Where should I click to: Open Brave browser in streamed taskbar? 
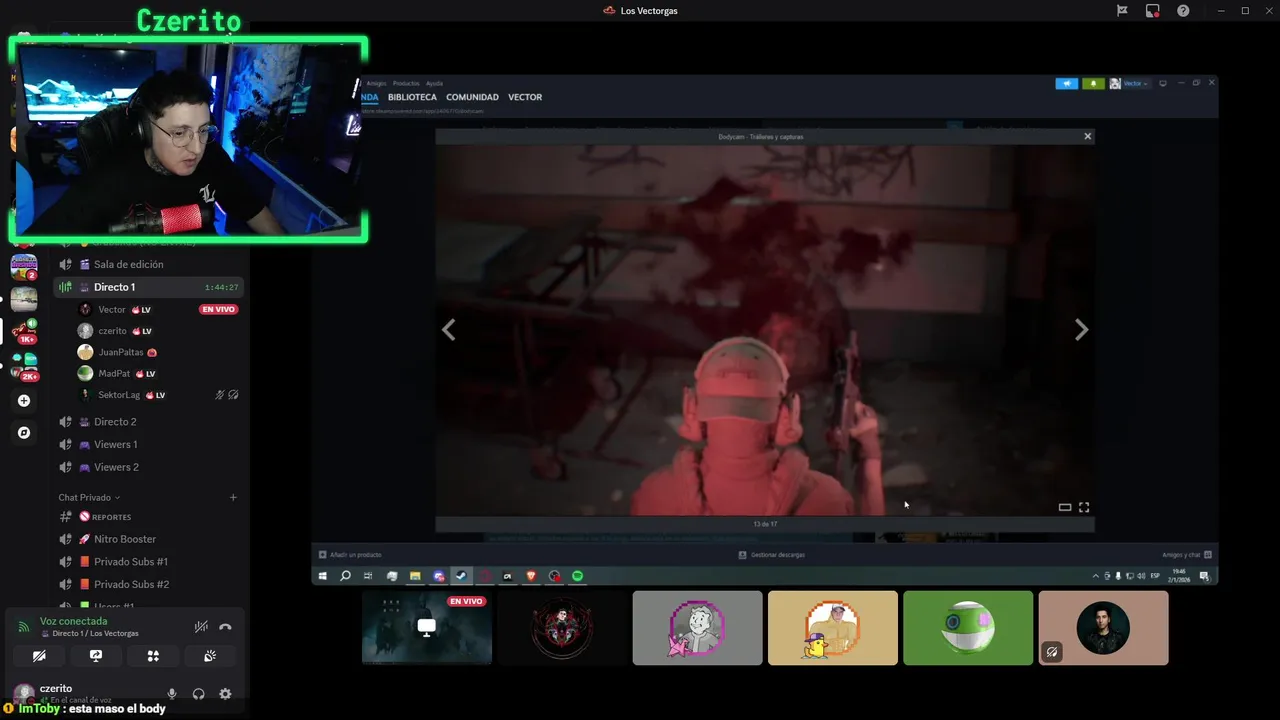click(x=531, y=576)
